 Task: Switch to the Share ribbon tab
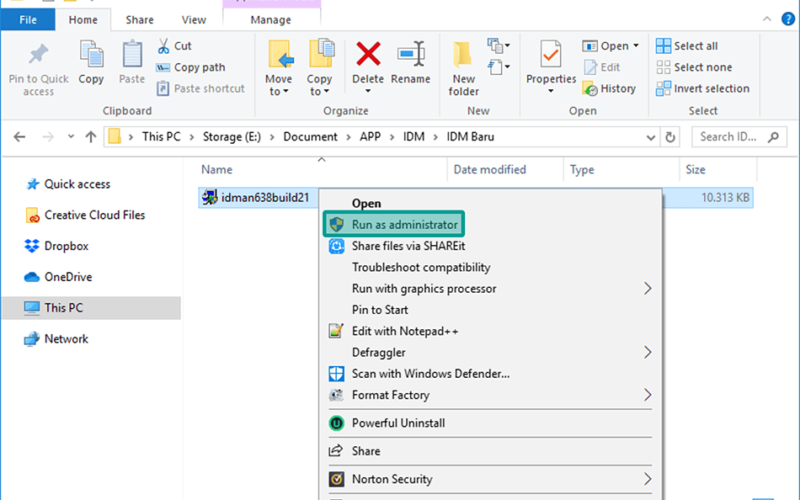coord(140,20)
